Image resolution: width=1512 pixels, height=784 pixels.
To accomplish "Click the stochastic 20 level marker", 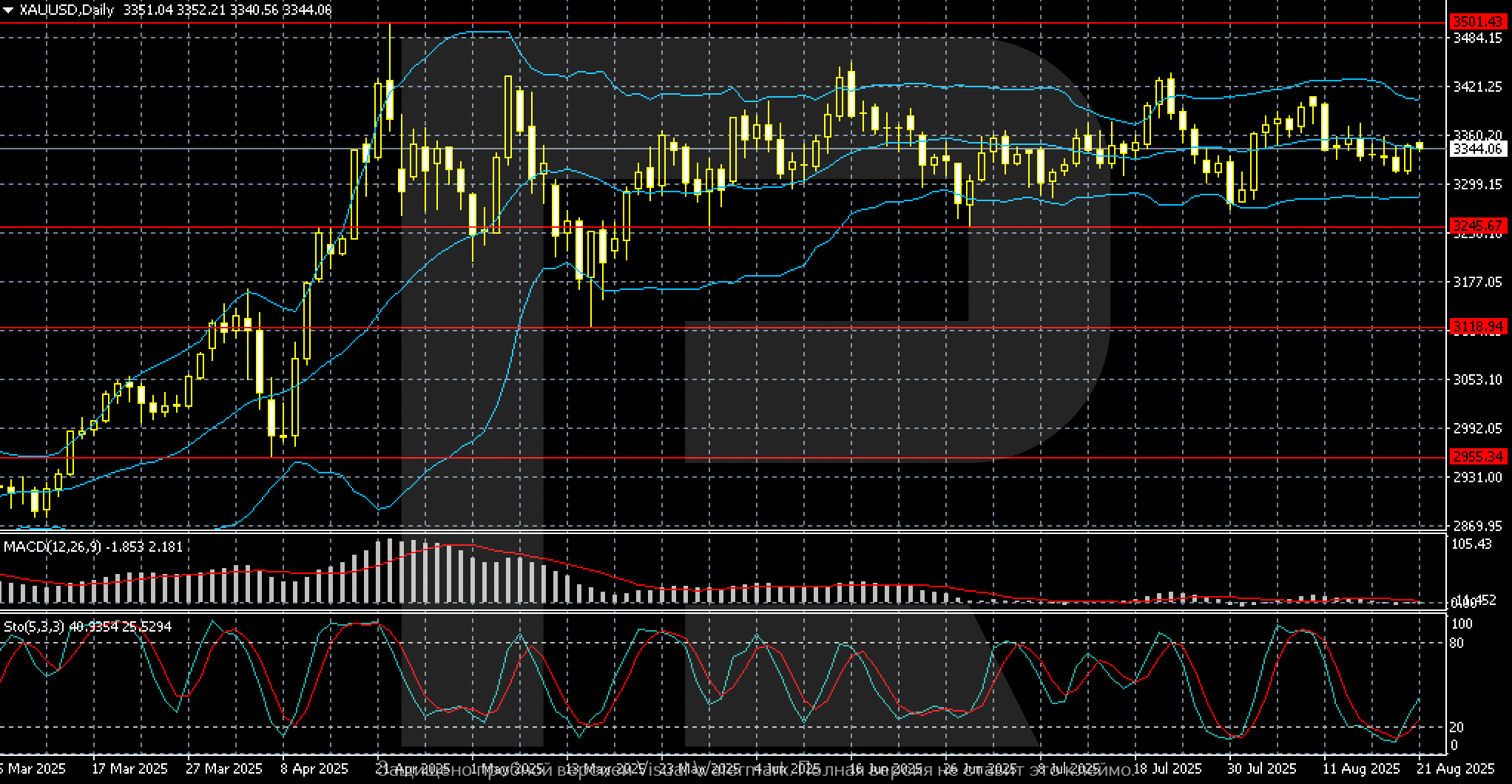I will click(x=1456, y=727).
